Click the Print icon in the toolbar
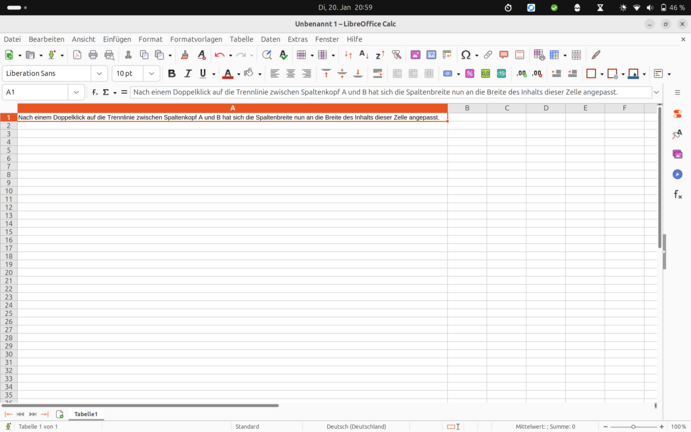The width and height of the screenshot is (691, 432). (93, 55)
